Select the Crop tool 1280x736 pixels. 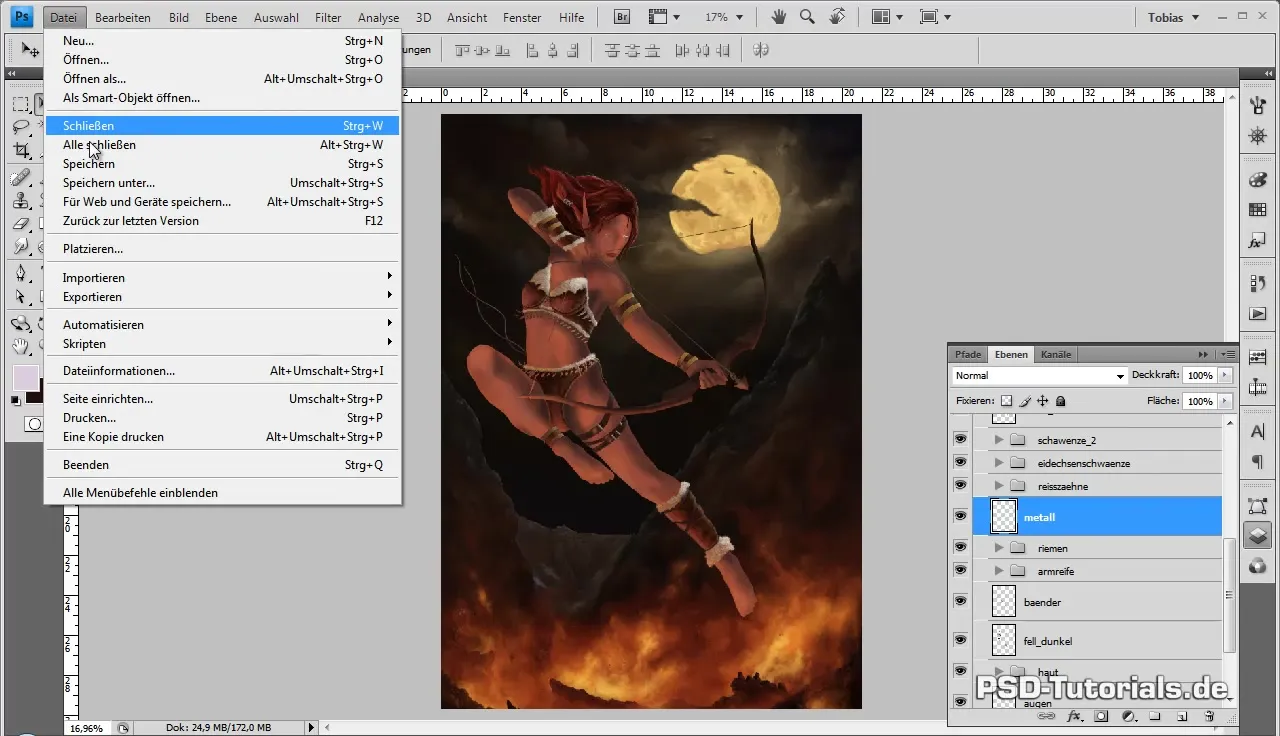pos(21,150)
